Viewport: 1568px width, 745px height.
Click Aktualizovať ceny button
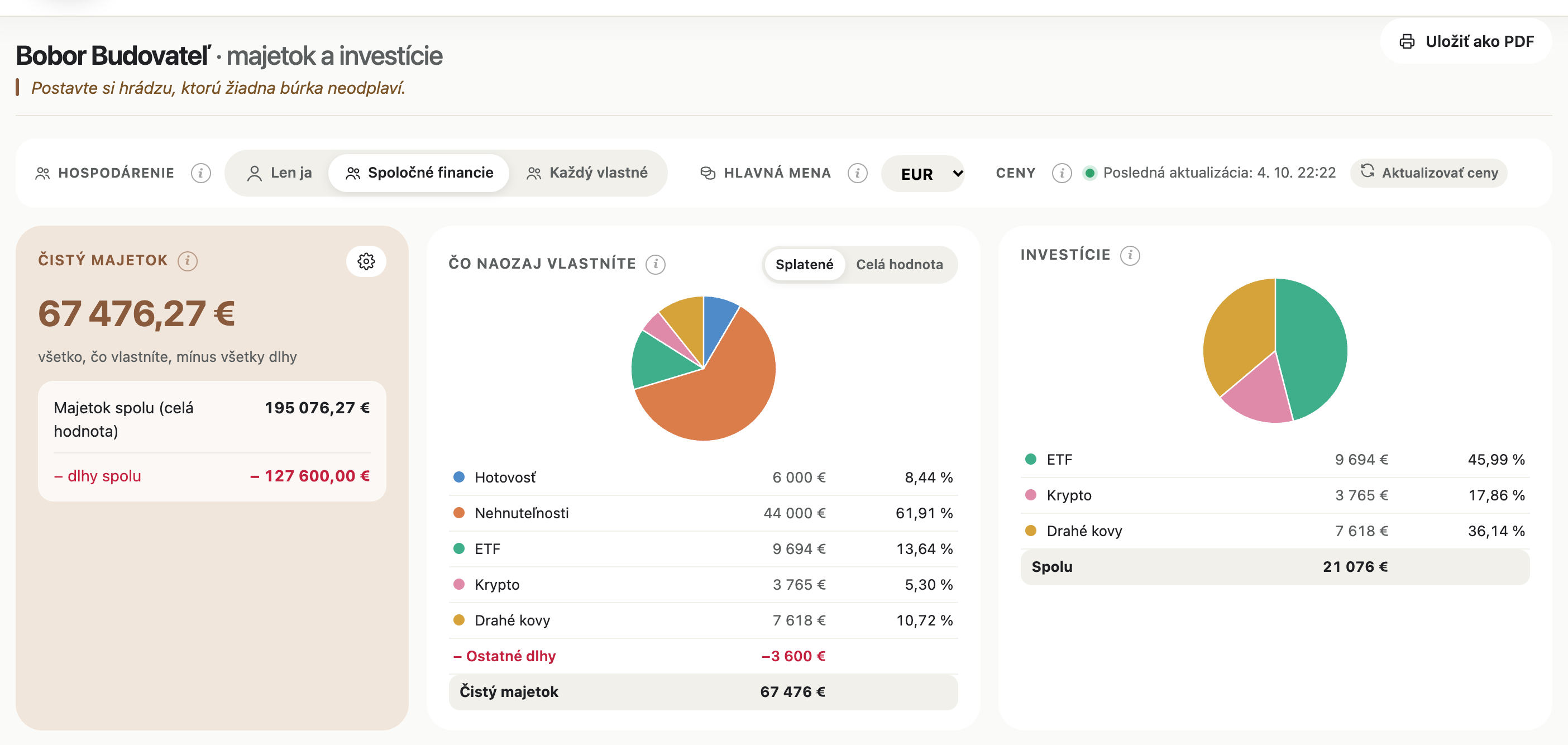1429,173
